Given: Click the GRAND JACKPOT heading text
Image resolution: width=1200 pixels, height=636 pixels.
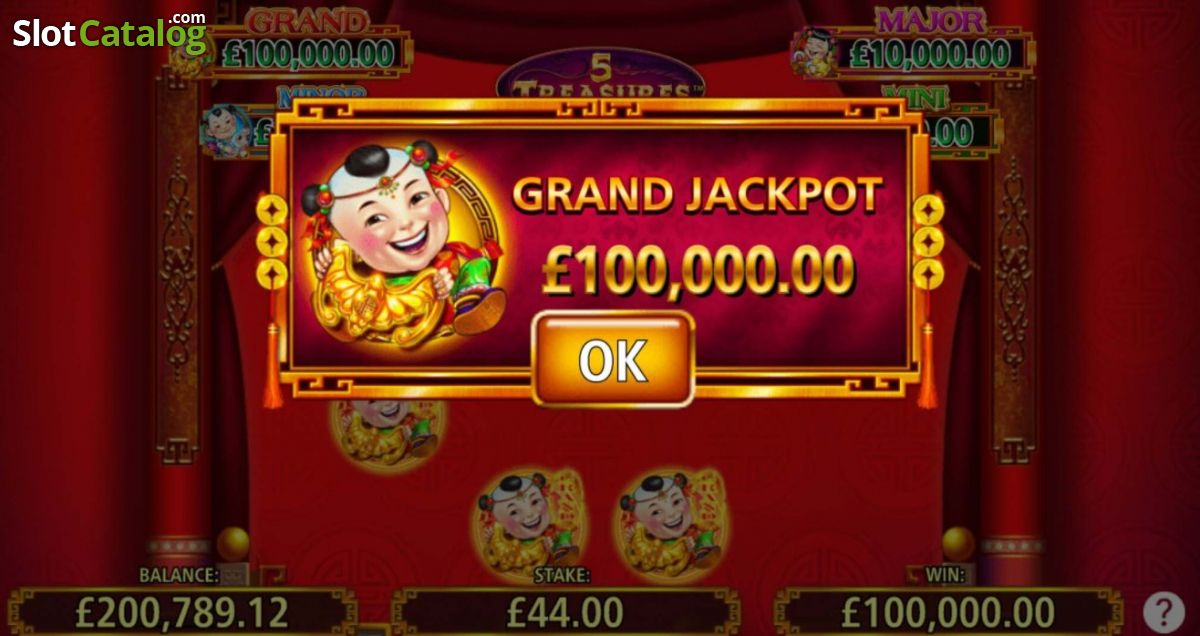Looking at the screenshot, I should (698, 194).
